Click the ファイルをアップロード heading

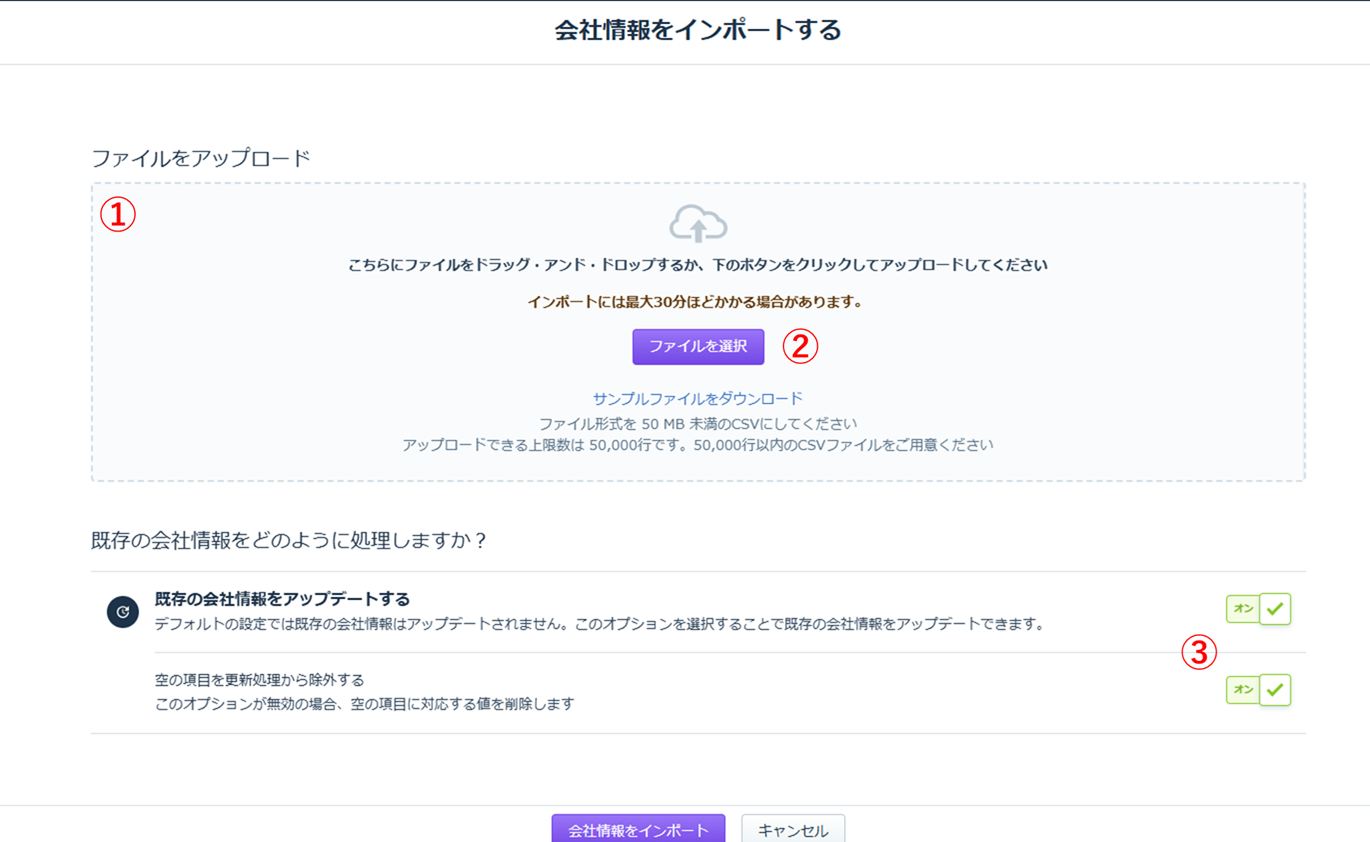(201, 158)
